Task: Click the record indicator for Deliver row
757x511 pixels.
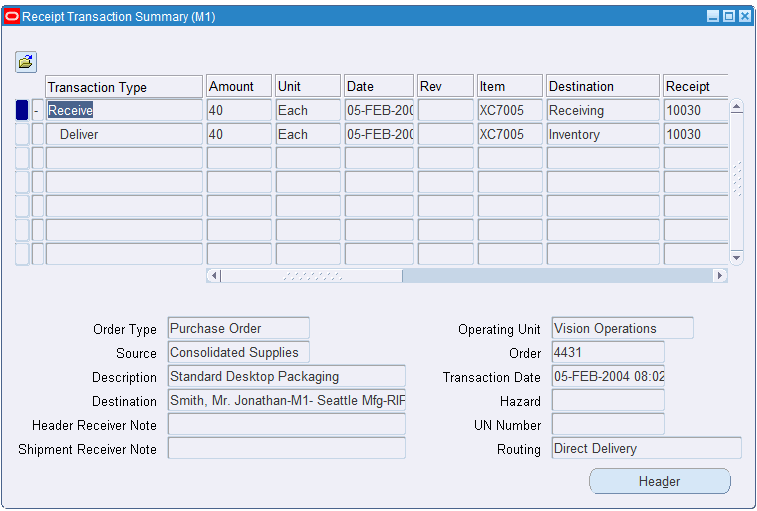Action: click(x=22, y=134)
